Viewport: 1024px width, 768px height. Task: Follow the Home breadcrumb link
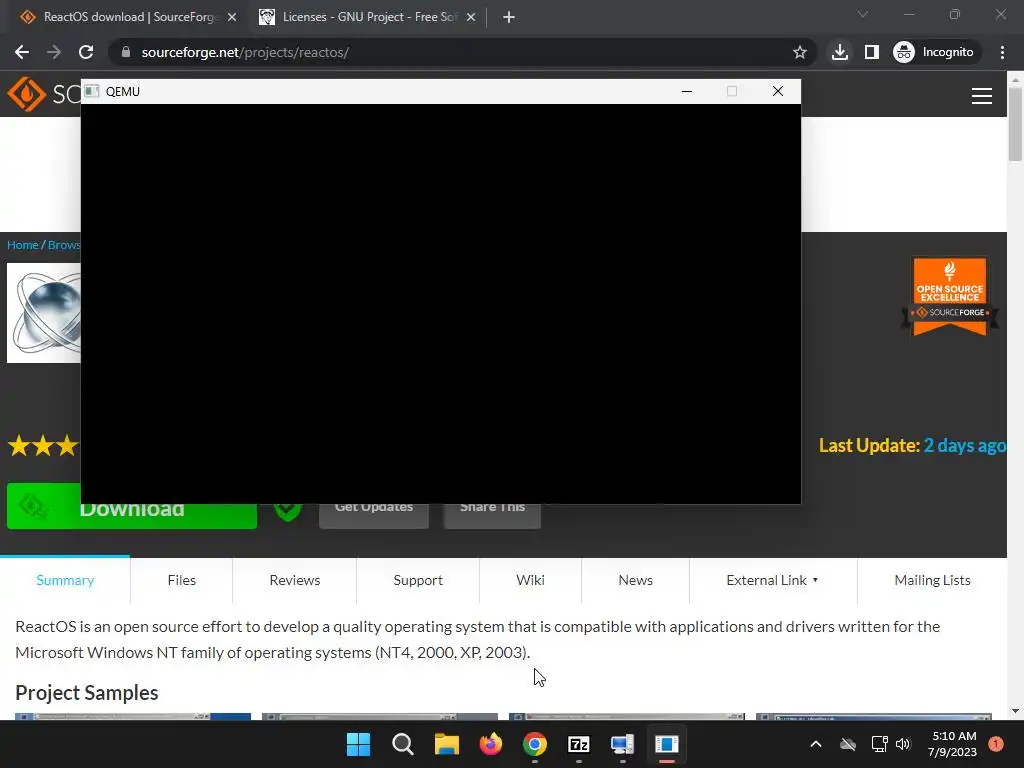[23, 245]
